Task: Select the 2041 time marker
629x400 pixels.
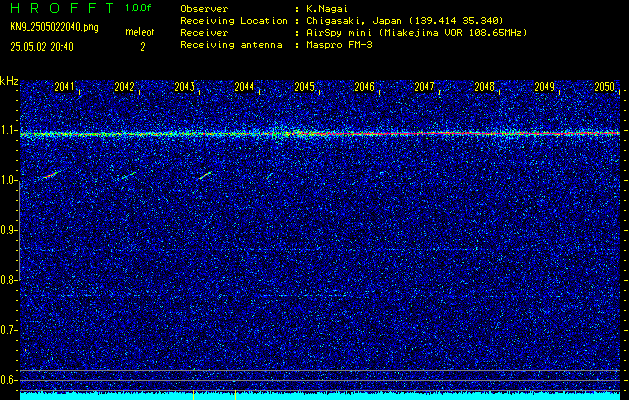Action: point(64,87)
